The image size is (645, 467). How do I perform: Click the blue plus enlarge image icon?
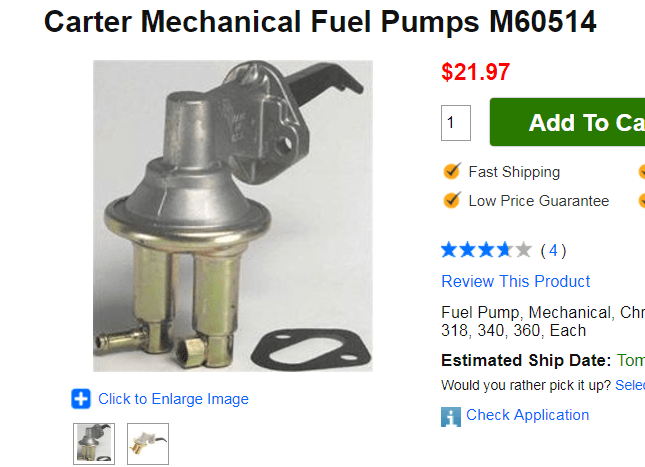pos(81,399)
